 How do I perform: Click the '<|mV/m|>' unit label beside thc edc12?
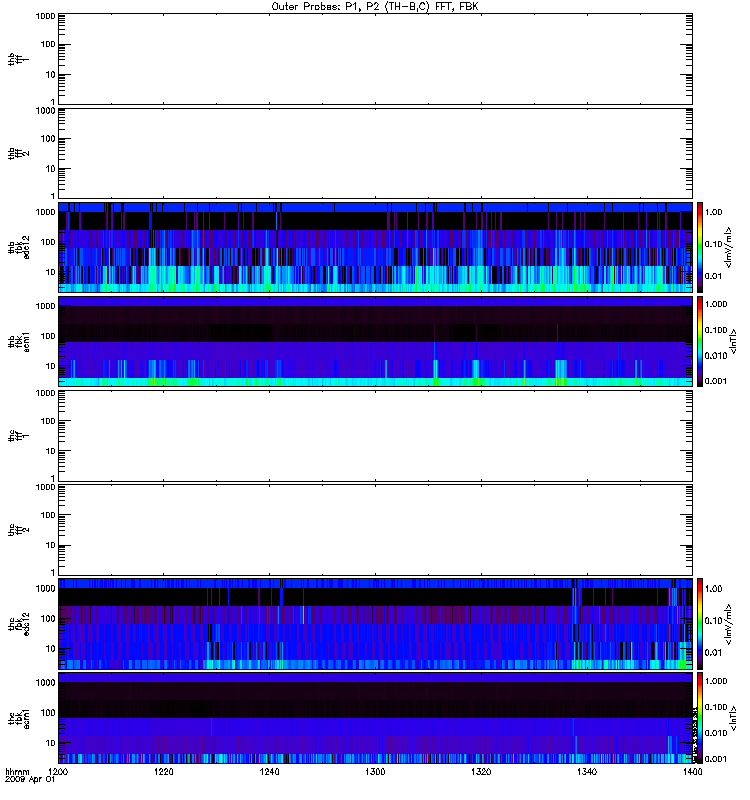(x=729, y=623)
